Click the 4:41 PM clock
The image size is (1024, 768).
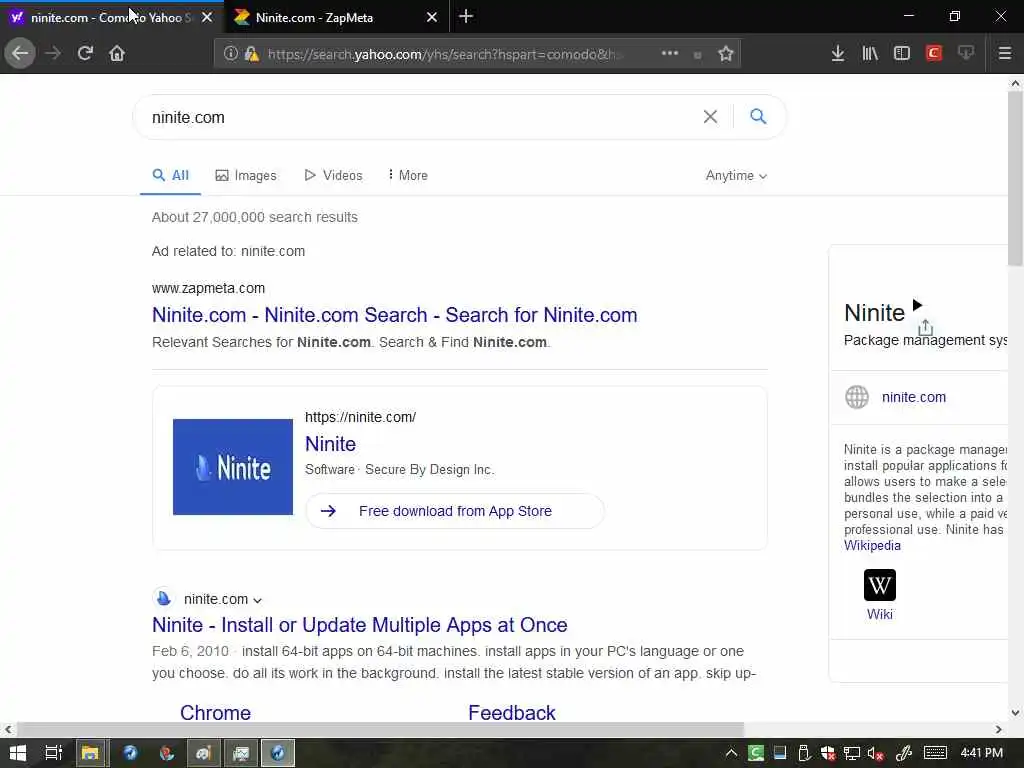click(982, 752)
